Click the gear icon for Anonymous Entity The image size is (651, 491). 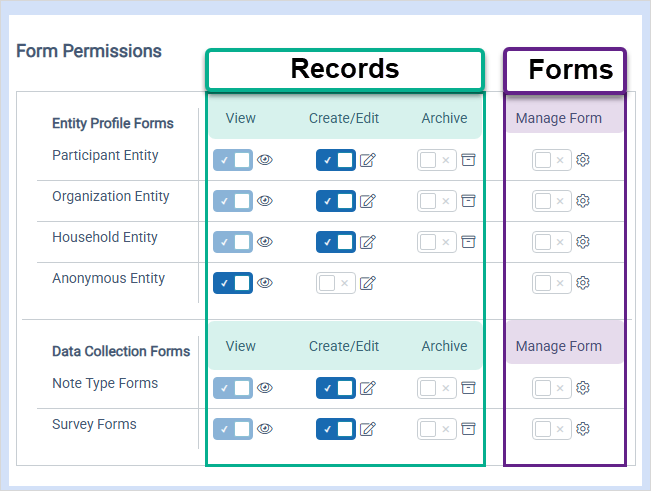(583, 283)
